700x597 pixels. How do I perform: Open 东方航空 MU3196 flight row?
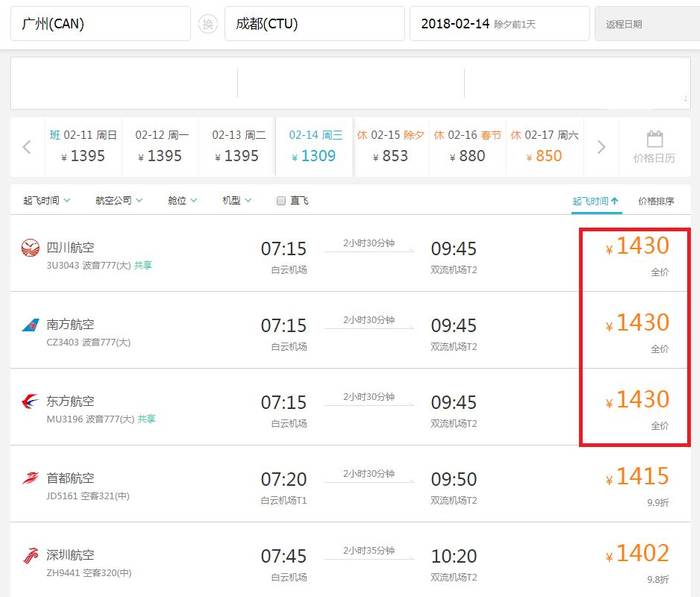pyautogui.click(x=350, y=407)
